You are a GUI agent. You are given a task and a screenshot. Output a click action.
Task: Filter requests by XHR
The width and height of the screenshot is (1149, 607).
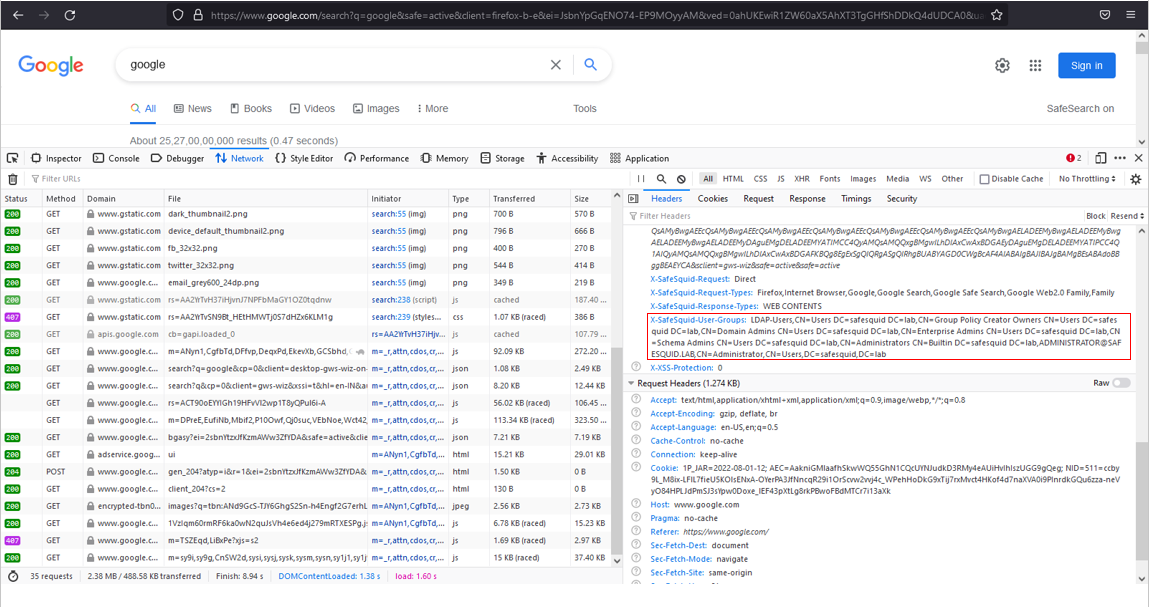[802, 179]
